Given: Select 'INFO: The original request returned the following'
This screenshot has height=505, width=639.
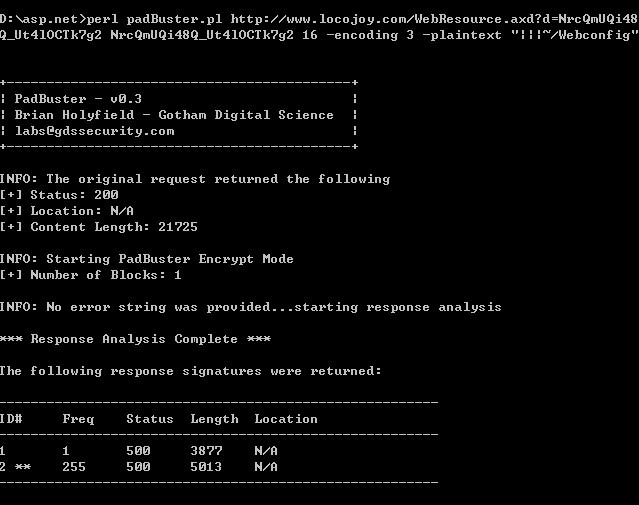Looking at the screenshot, I should [x=195, y=179].
